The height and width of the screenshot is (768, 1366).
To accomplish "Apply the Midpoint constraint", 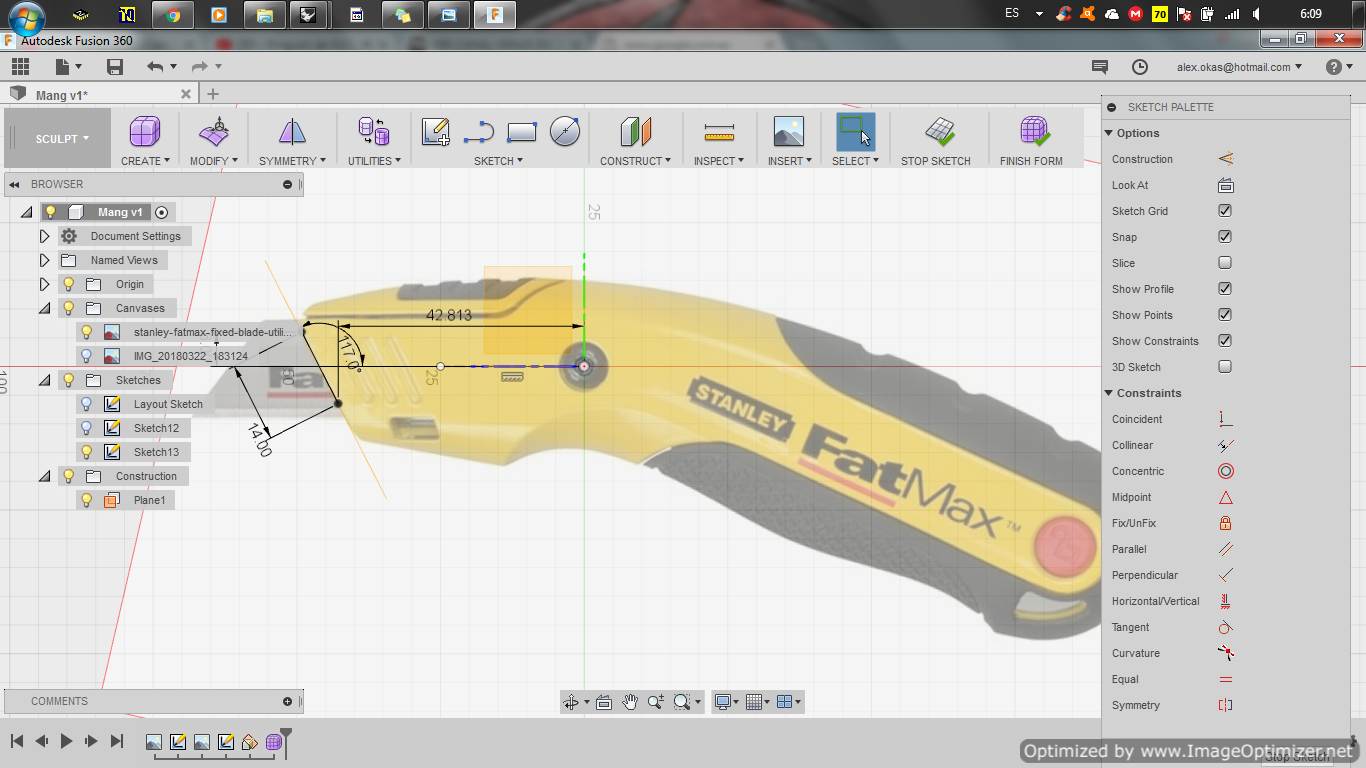I will pyautogui.click(x=1225, y=497).
